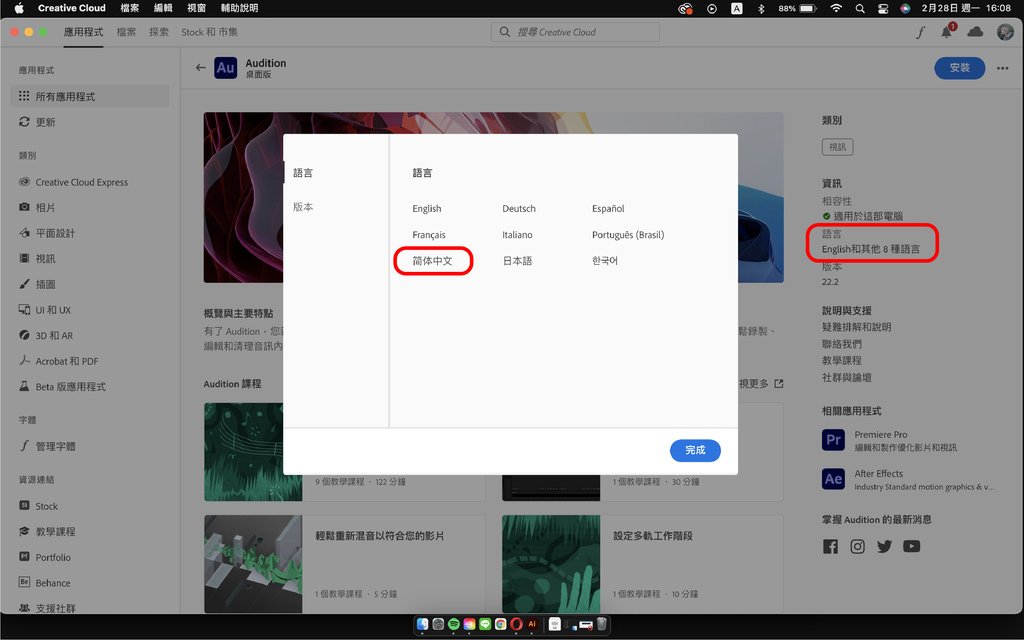
Task: Go back with the left arrow
Action: (x=200, y=67)
